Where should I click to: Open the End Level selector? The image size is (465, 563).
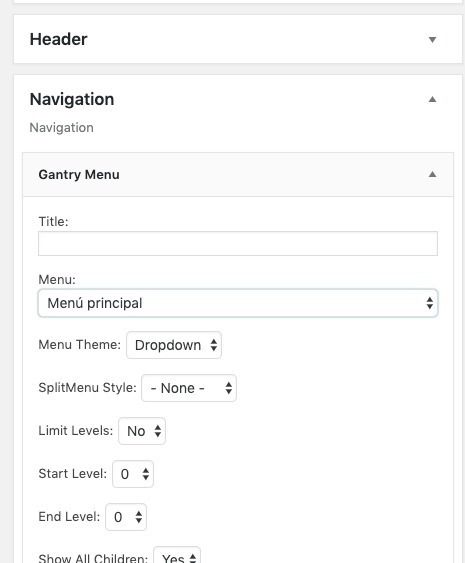point(126,517)
